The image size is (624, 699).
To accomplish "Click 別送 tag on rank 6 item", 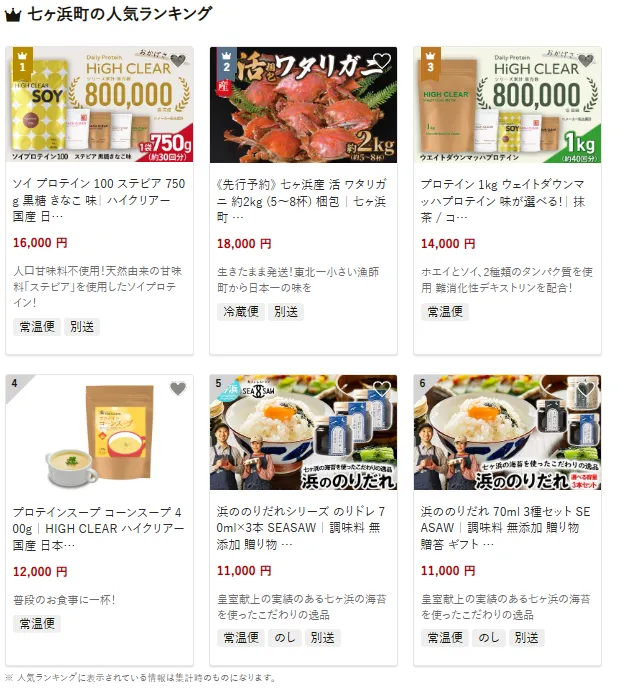I will [526, 638].
